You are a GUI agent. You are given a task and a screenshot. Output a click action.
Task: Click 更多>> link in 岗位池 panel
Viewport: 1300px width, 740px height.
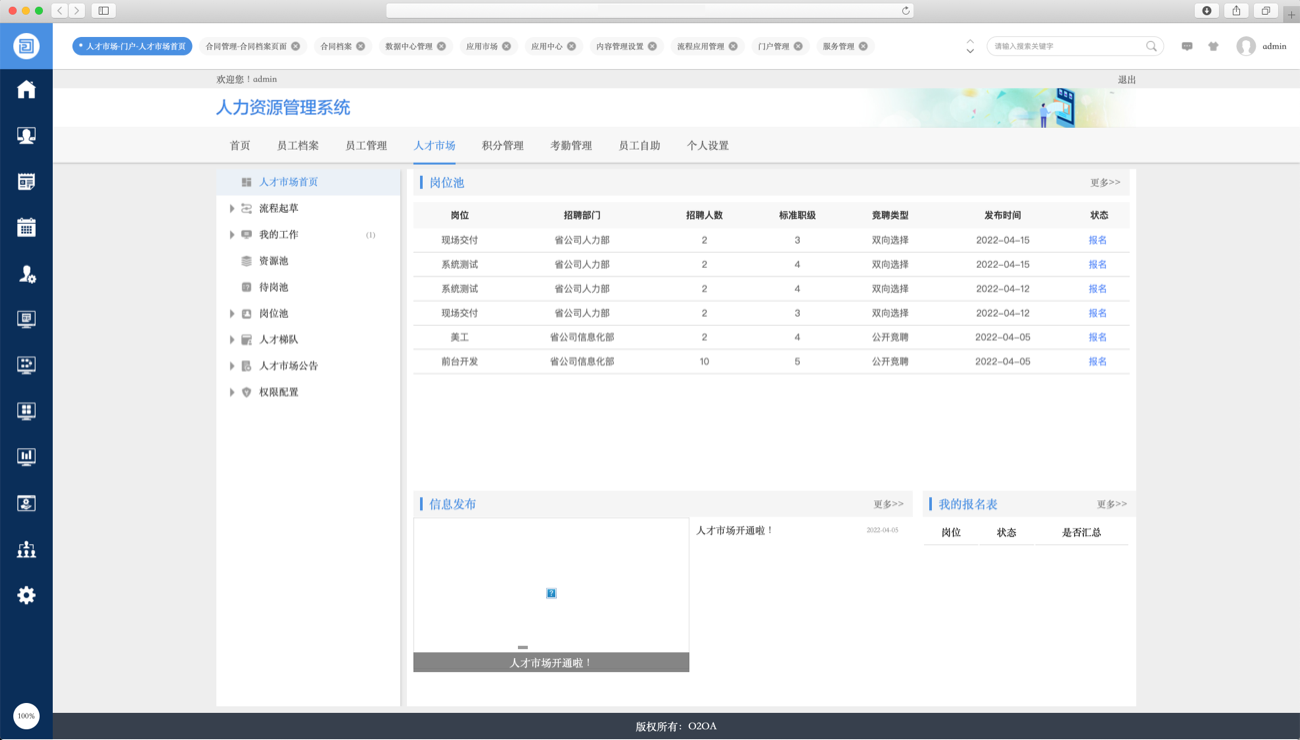1104,183
